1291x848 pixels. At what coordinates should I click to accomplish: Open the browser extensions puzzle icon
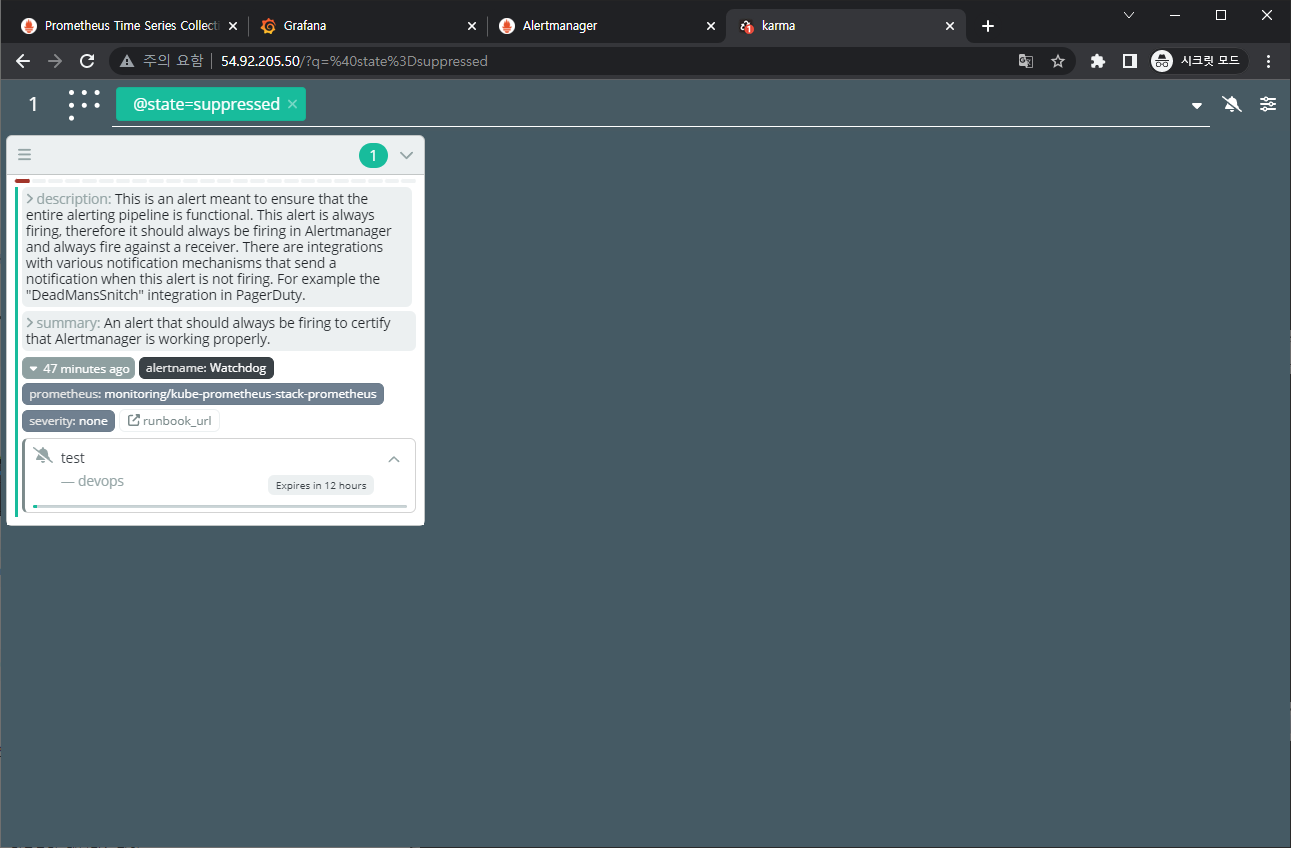[x=1098, y=61]
